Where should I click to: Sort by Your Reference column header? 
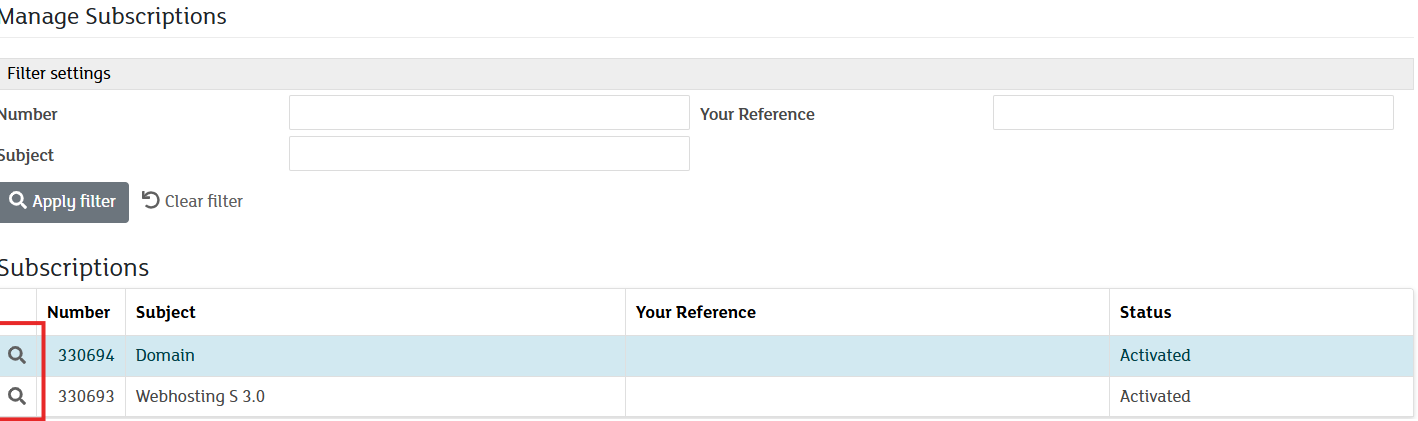pos(696,312)
